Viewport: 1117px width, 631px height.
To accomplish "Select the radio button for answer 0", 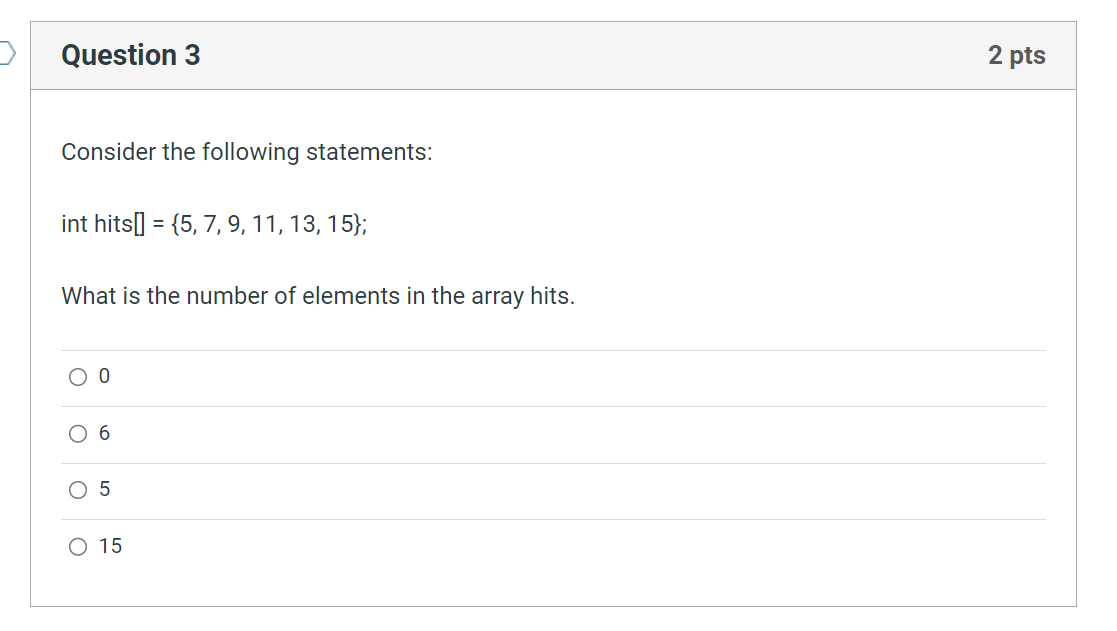I will pos(78,377).
